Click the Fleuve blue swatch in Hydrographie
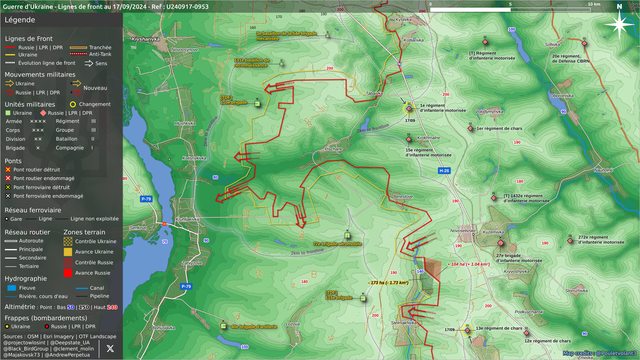Viewport: 640px width, 360px height. [12, 288]
